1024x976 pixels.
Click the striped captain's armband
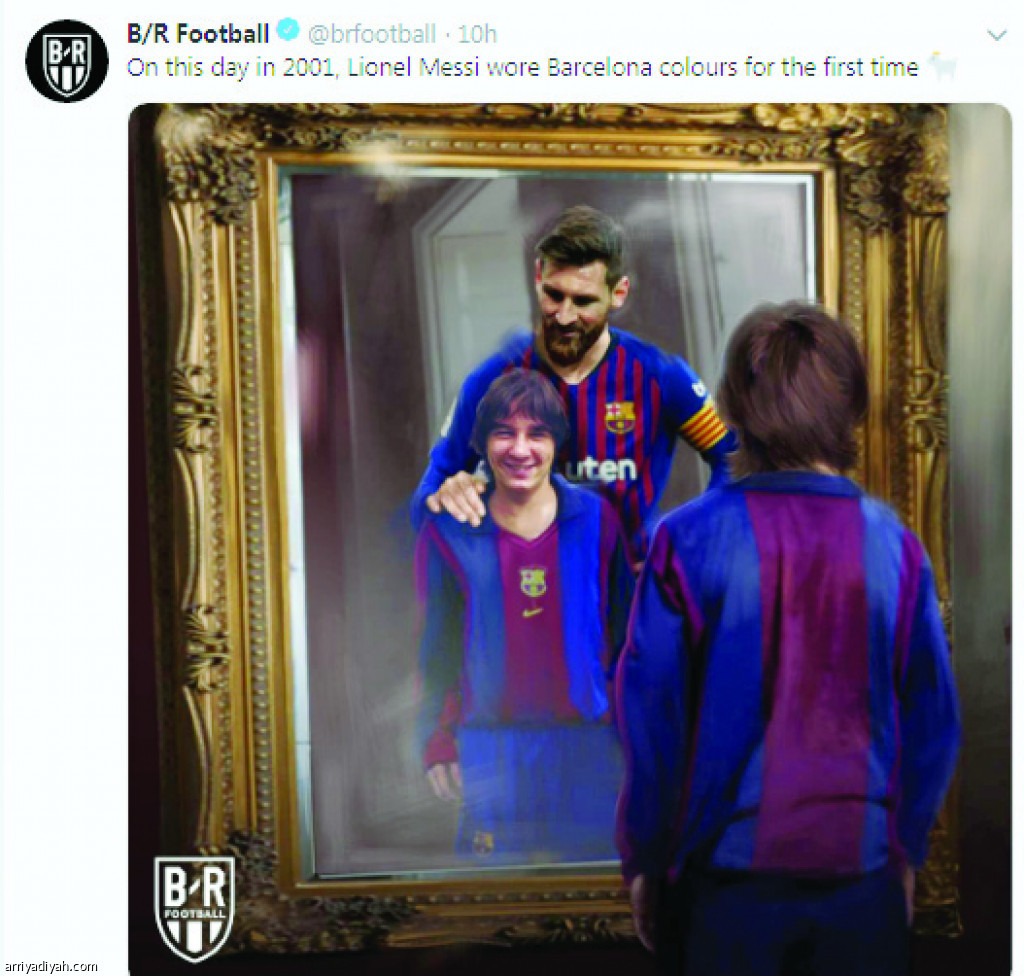pos(704,423)
